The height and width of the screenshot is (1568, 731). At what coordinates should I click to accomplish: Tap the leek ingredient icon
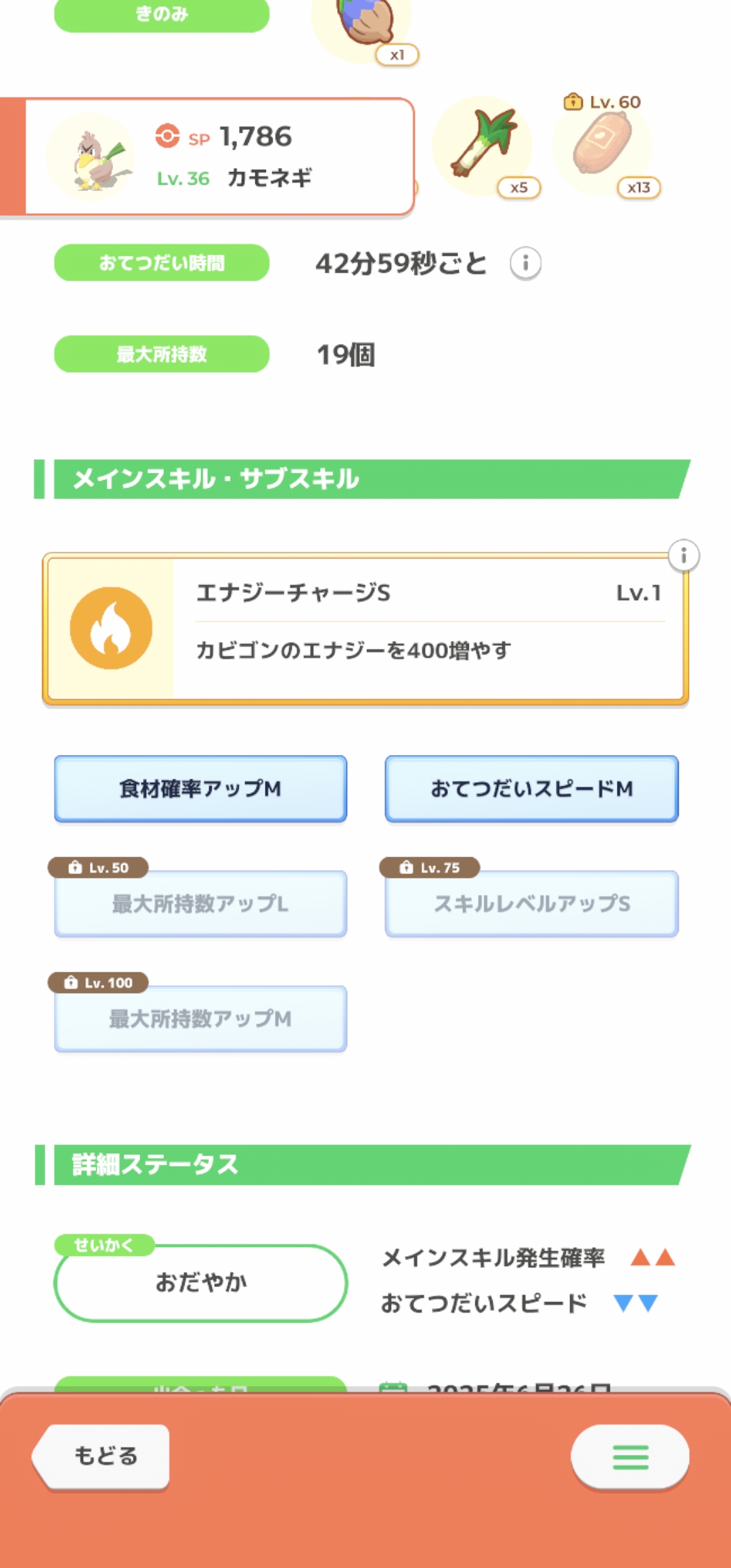[x=483, y=144]
